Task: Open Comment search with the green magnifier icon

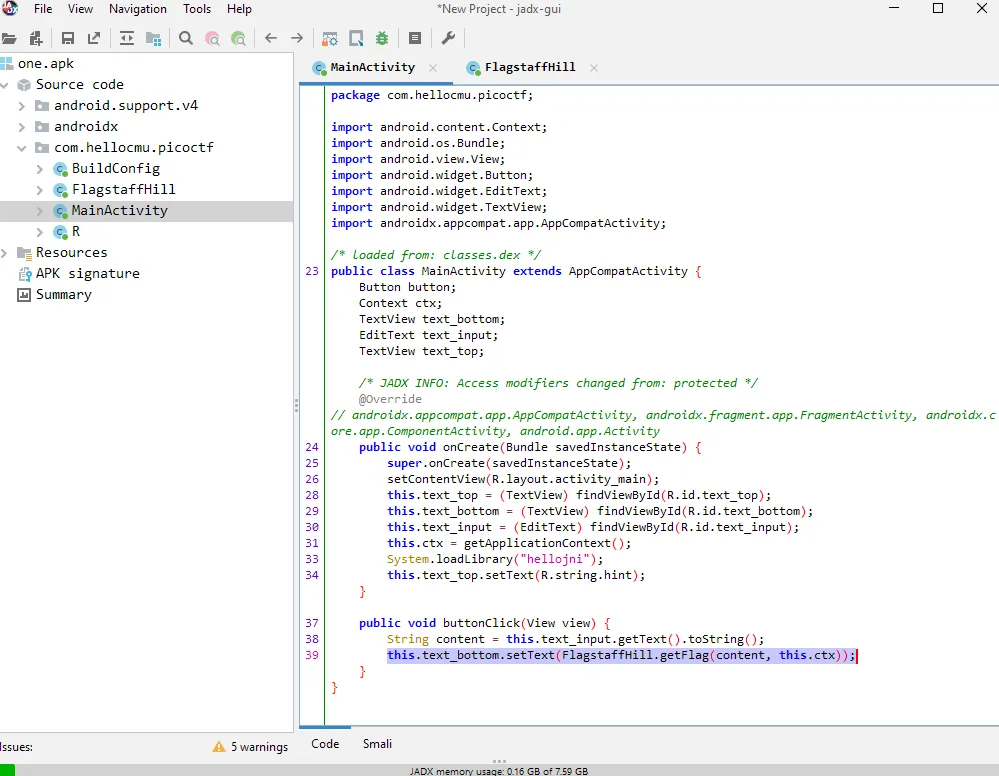Action: [x=238, y=38]
